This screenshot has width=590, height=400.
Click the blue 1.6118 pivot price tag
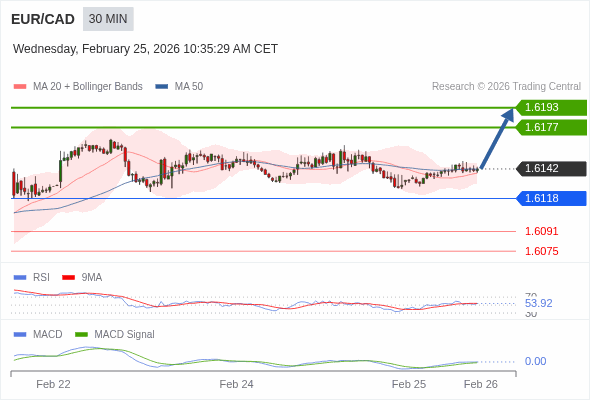coord(551,198)
